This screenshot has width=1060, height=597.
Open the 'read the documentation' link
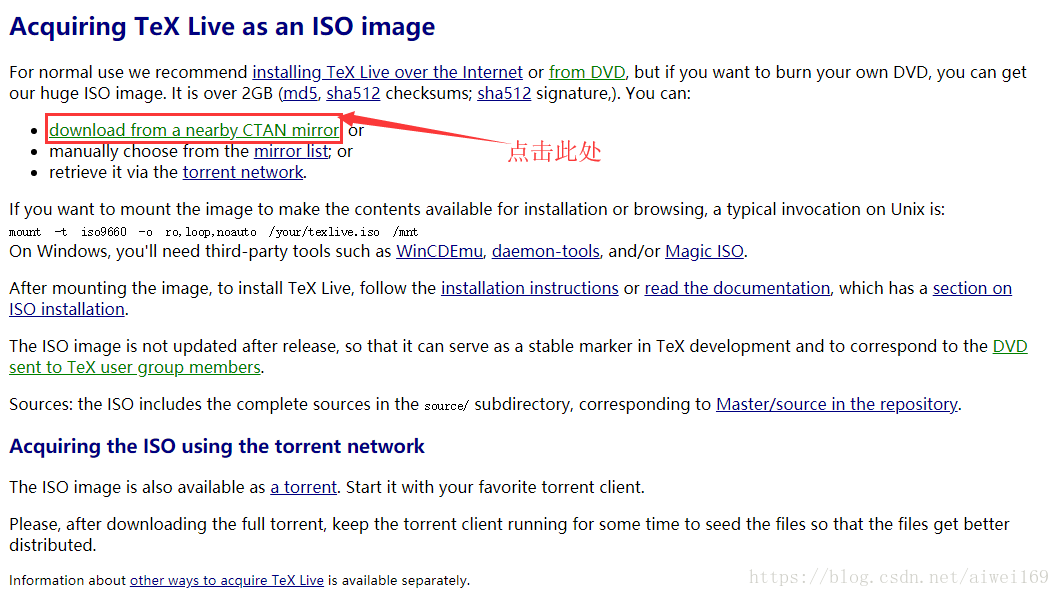[x=737, y=288]
